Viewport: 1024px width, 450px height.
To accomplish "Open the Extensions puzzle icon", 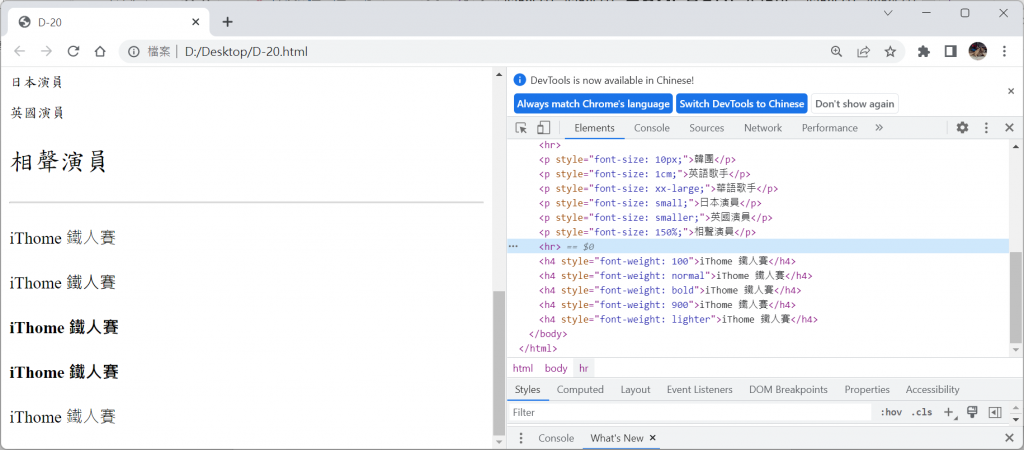I will coord(923,52).
